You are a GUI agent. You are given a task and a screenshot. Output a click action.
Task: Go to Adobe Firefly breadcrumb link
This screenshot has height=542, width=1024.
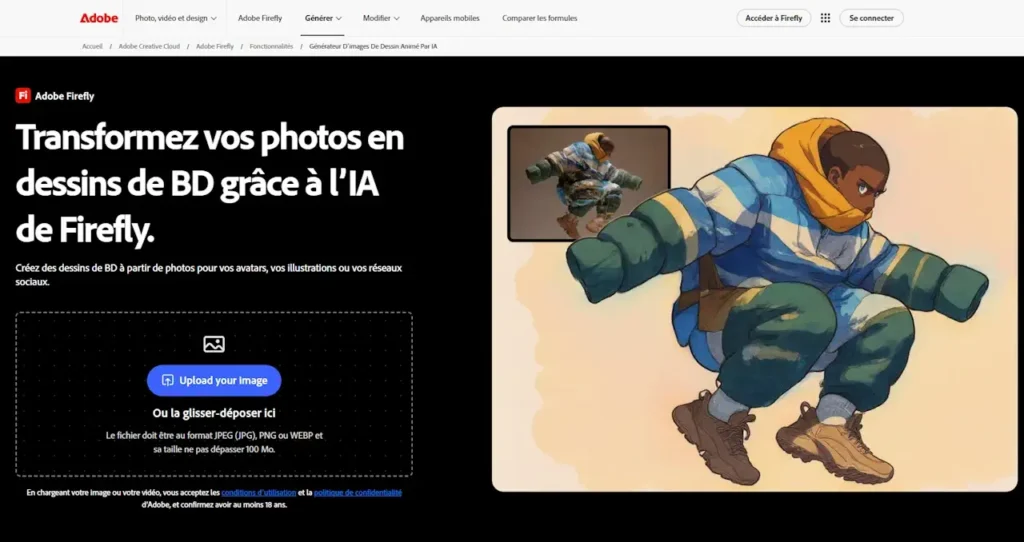pyautogui.click(x=215, y=46)
